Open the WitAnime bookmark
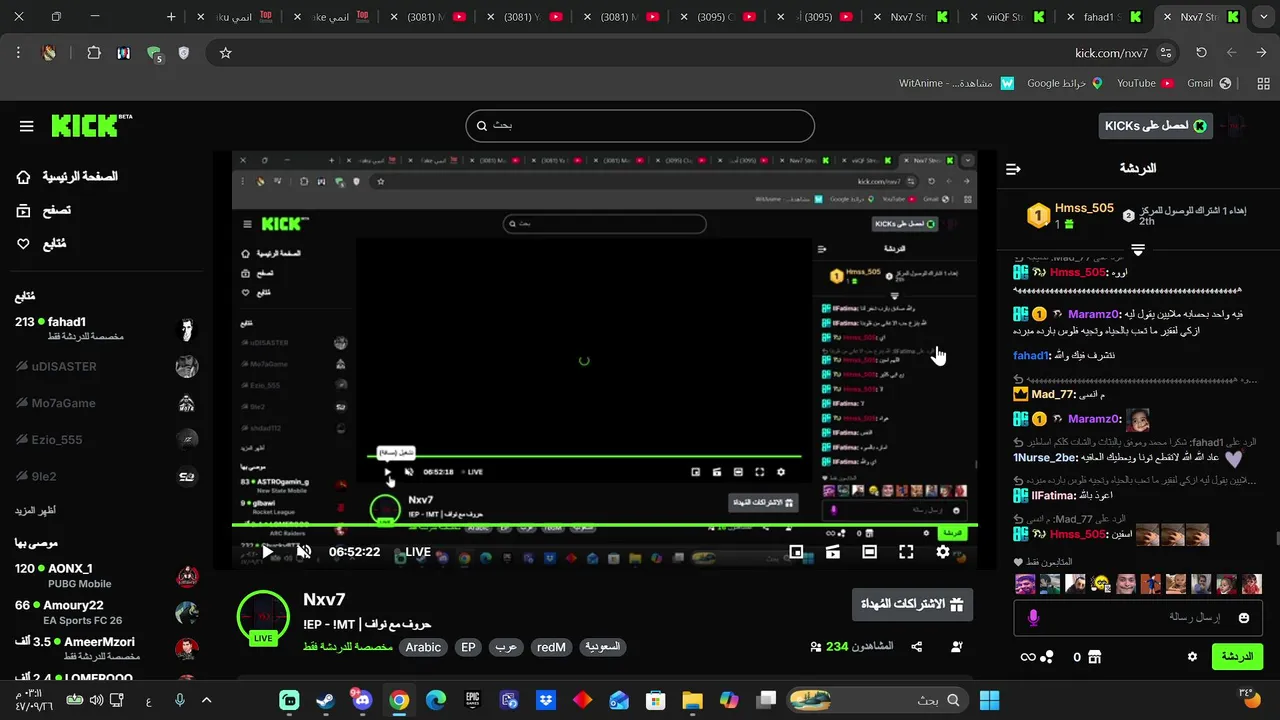 pos(956,83)
